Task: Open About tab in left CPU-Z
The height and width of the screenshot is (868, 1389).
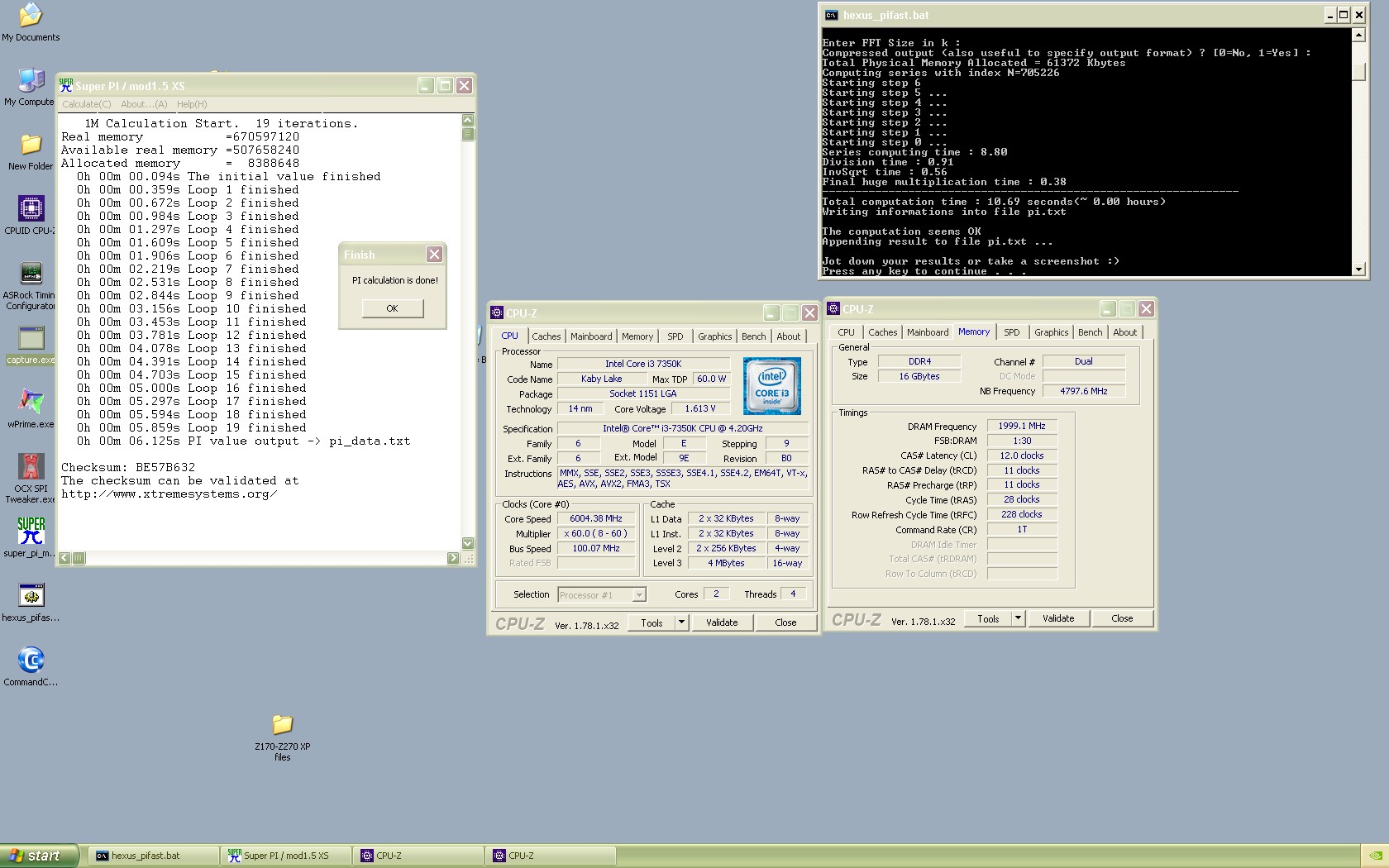Action: (x=788, y=336)
